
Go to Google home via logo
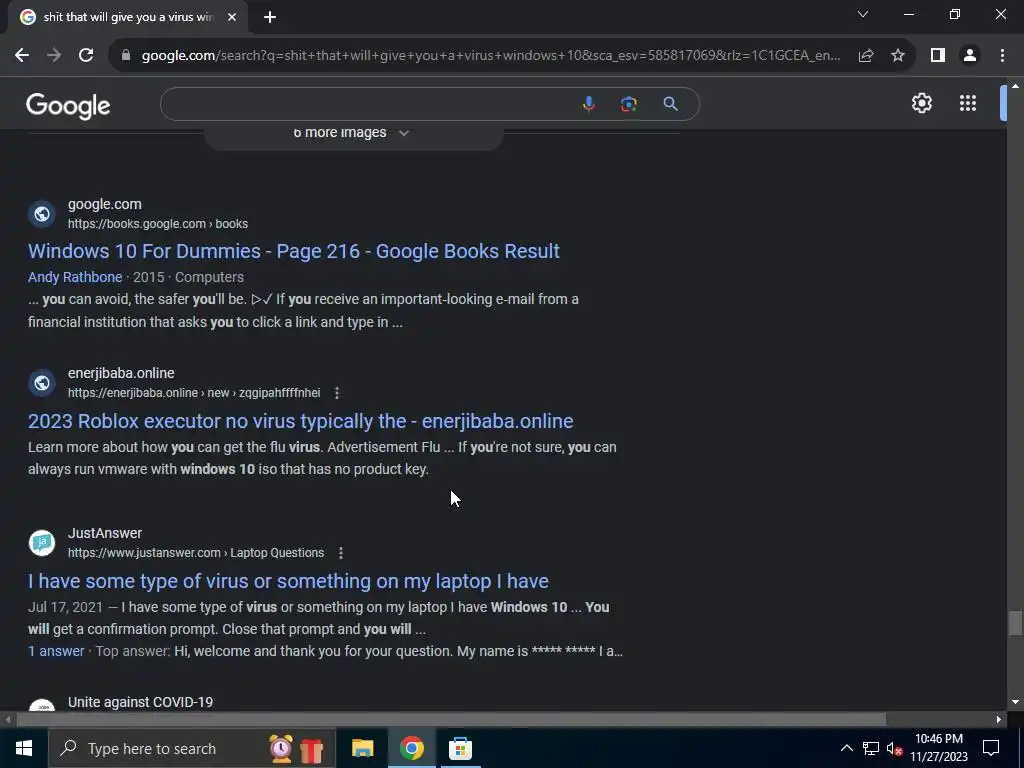68,105
